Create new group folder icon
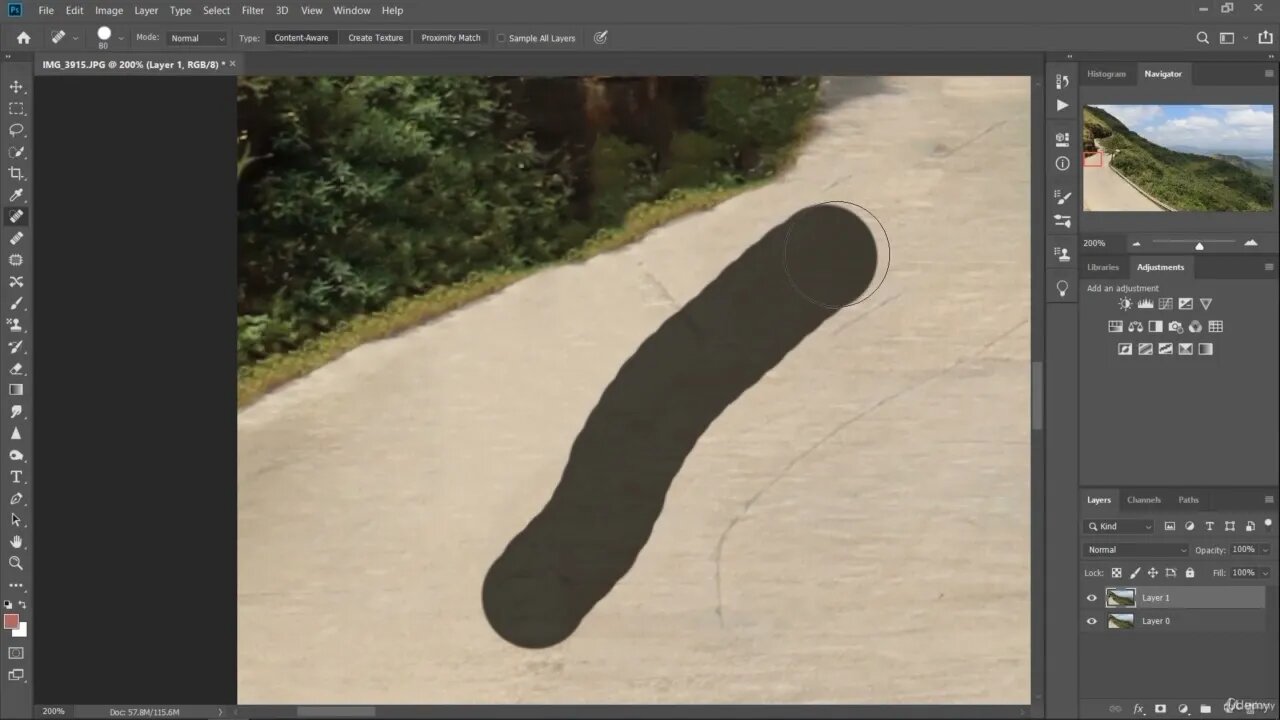Screen dimensions: 1280x720 1205,709
